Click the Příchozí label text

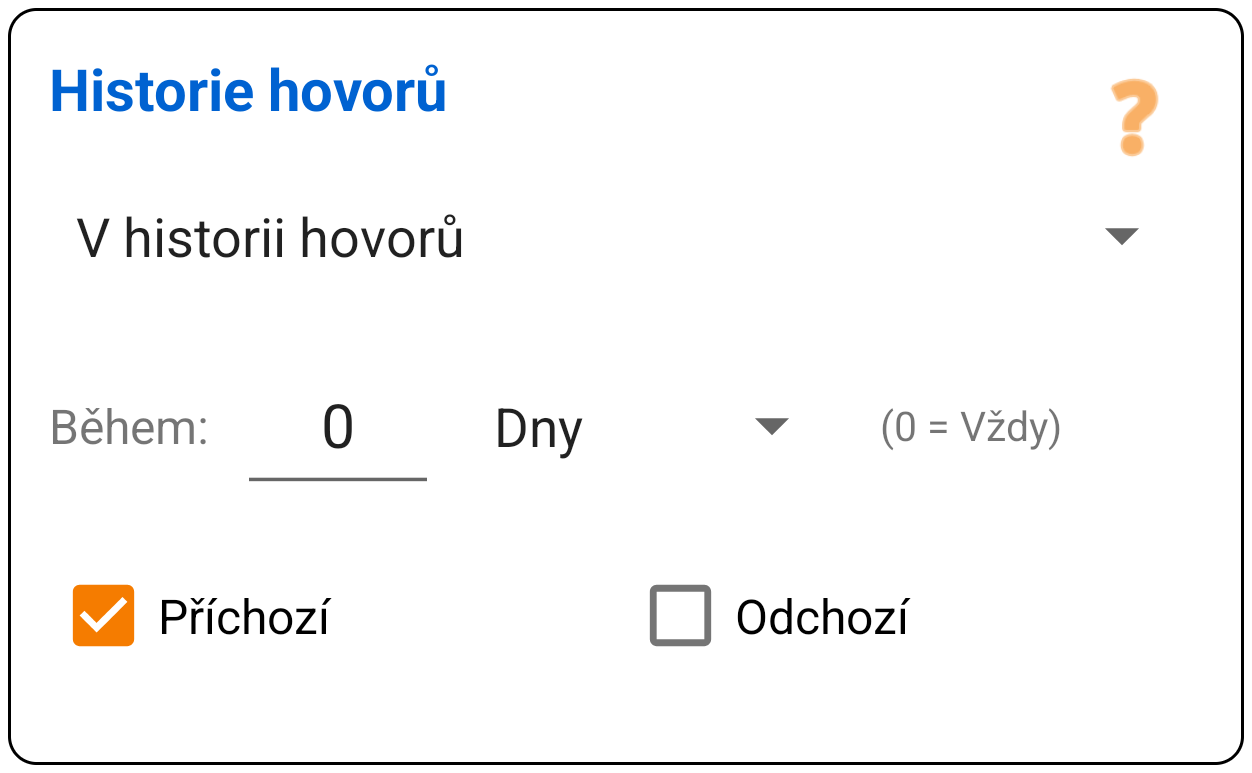coord(244,616)
